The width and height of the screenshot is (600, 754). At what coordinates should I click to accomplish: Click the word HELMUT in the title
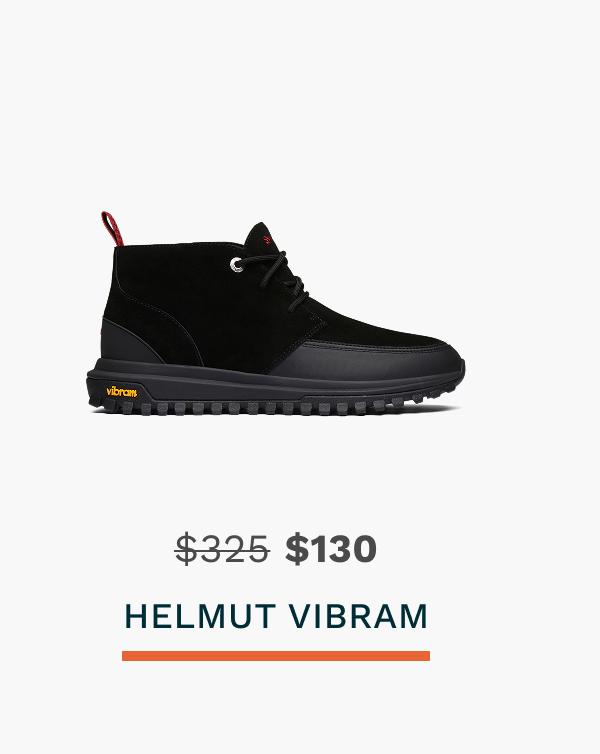click(200, 616)
